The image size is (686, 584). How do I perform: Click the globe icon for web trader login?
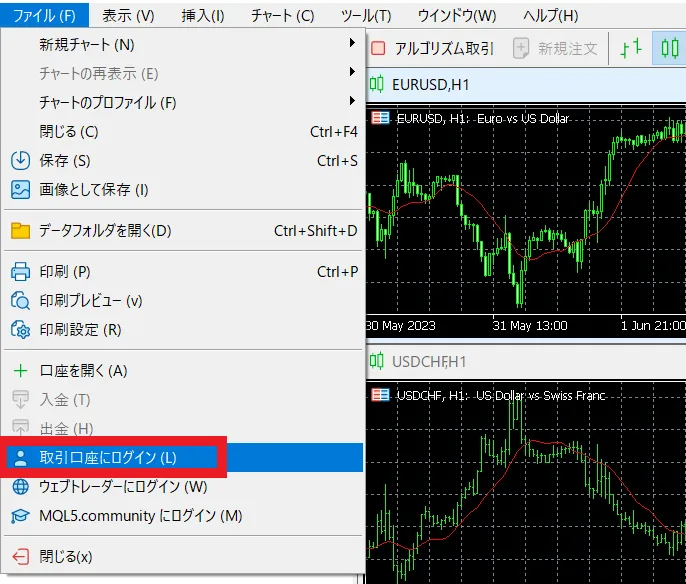[20, 486]
